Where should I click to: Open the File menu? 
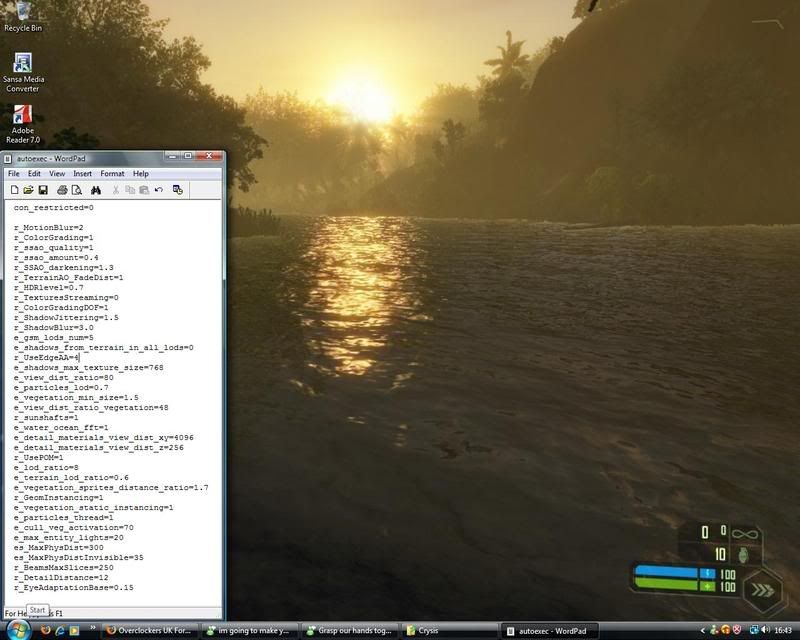coord(14,174)
